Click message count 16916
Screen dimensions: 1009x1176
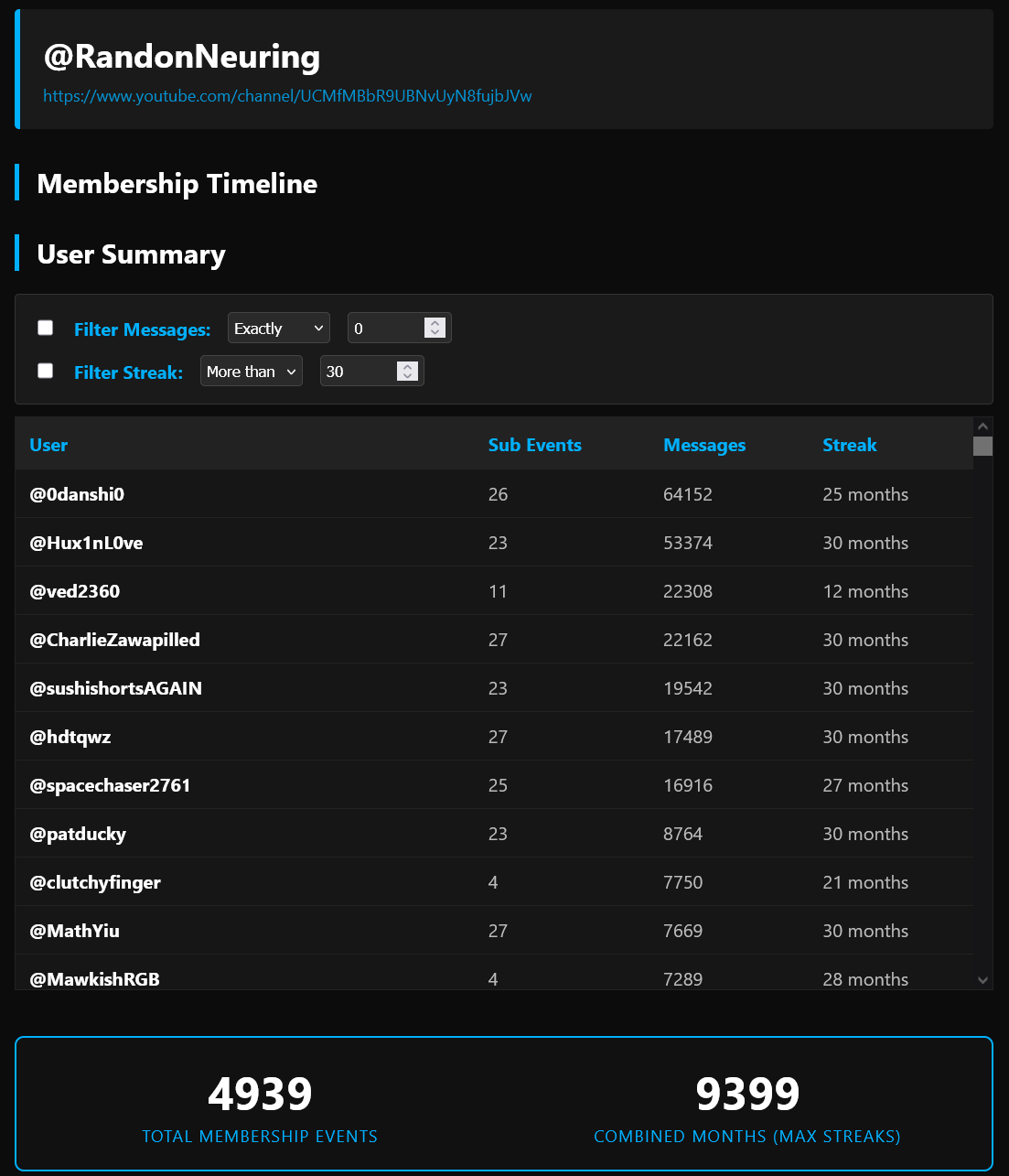click(x=688, y=785)
